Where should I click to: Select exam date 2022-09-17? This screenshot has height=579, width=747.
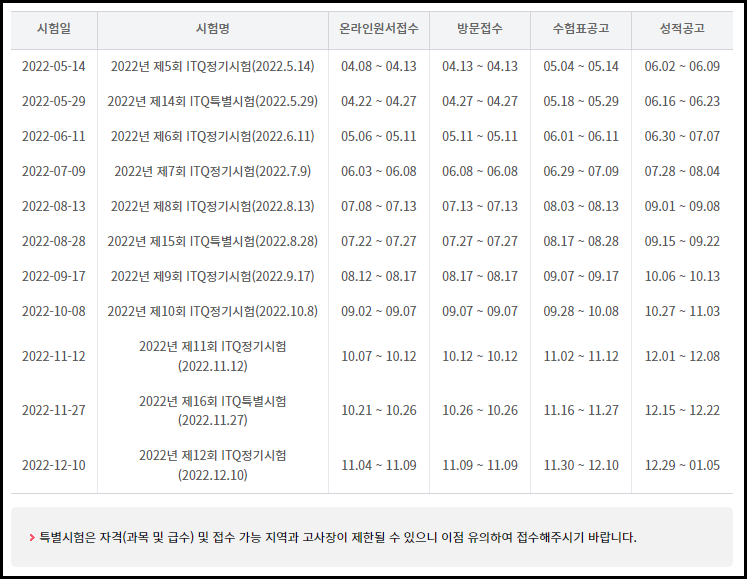[54, 276]
